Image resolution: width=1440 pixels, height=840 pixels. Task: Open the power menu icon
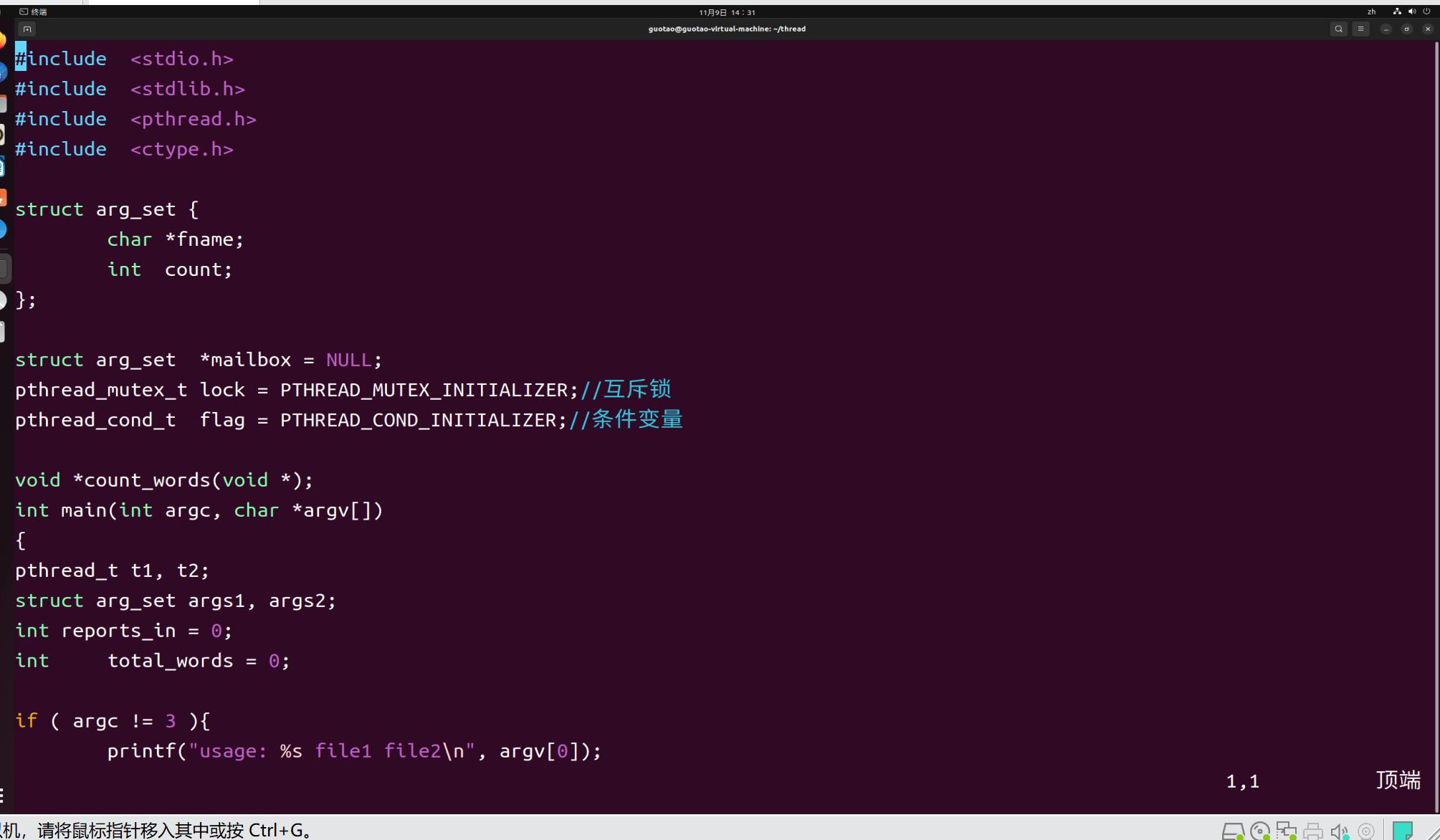[1426, 11]
